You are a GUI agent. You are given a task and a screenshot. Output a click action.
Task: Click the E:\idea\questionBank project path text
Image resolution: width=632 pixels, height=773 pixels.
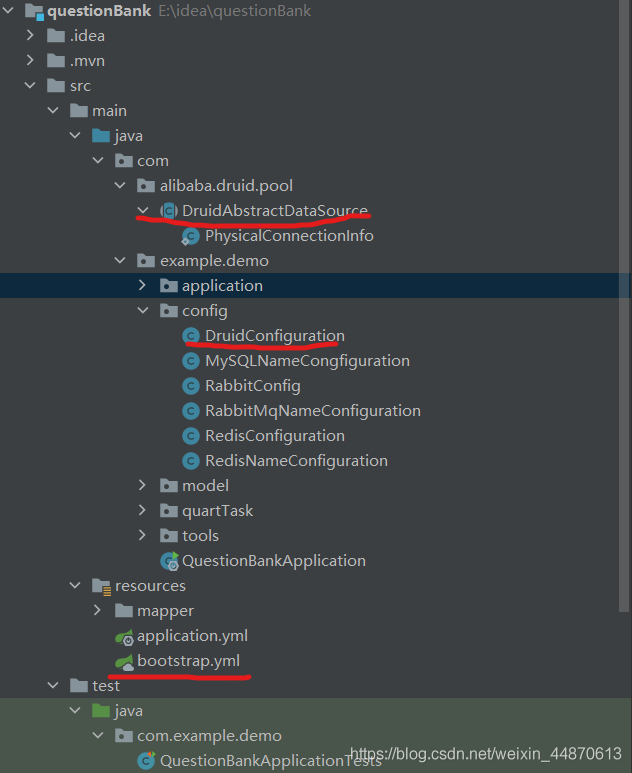pos(235,10)
